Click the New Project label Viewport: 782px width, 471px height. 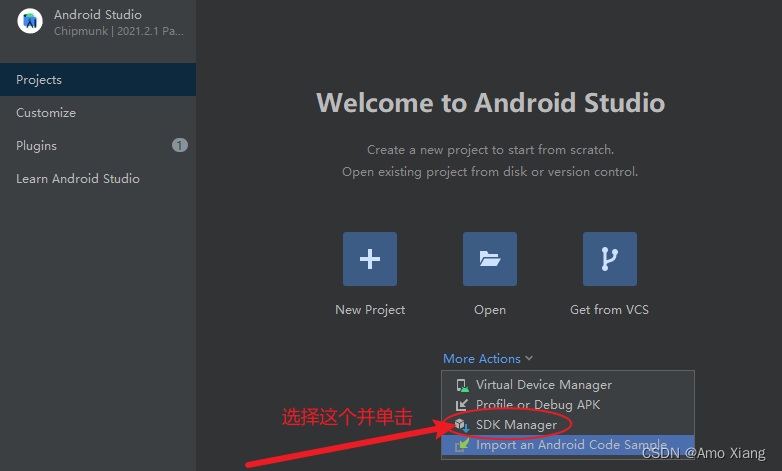pos(370,310)
